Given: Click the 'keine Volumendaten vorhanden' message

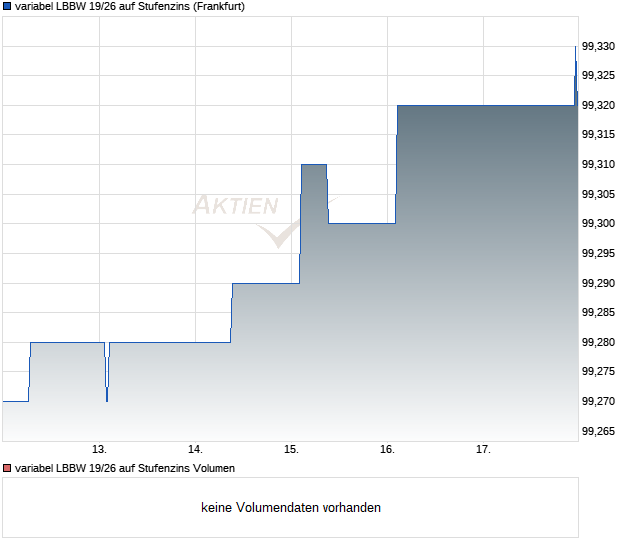Looking at the screenshot, I should tap(291, 507).
